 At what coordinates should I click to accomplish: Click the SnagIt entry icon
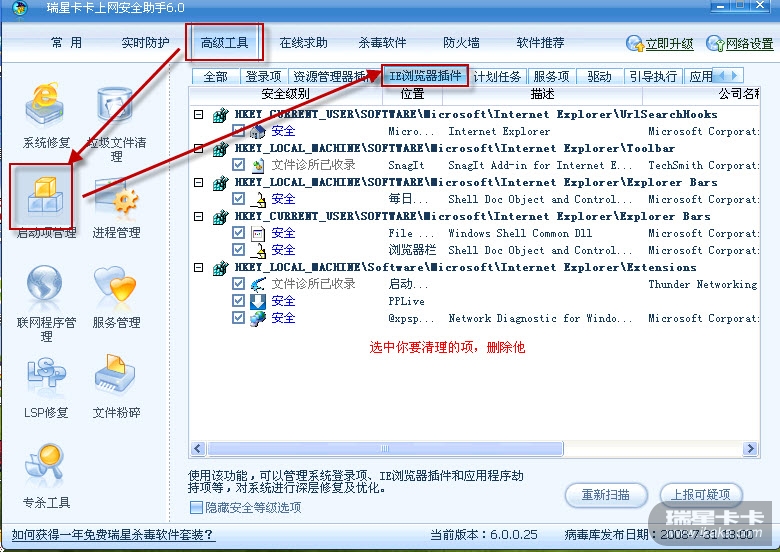258,165
